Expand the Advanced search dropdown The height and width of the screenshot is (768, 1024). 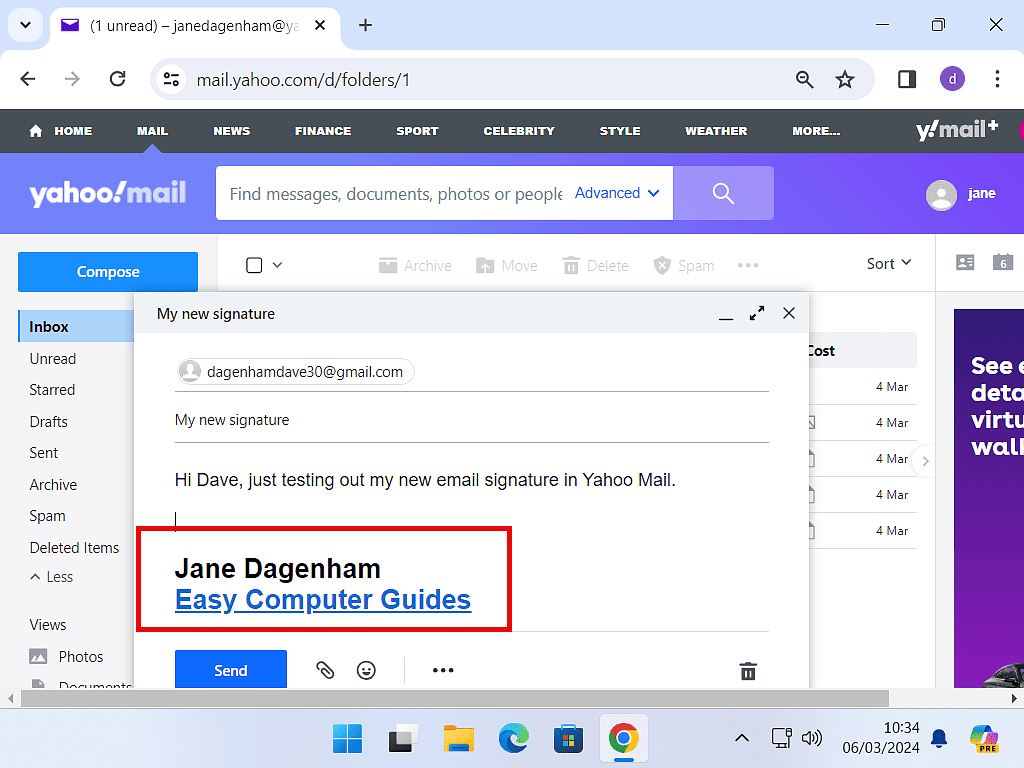pyautogui.click(x=617, y=193)
